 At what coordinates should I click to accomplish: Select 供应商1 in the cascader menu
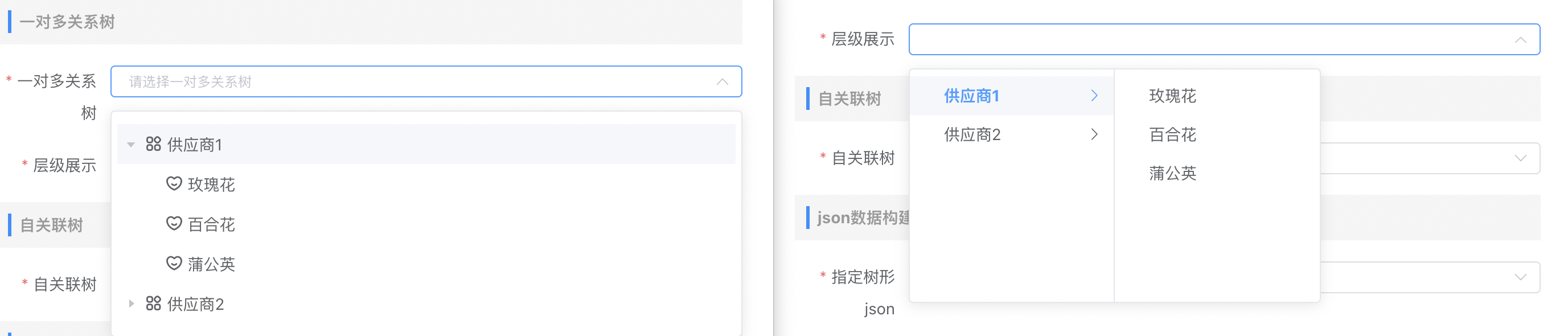(x=971, y=96)
